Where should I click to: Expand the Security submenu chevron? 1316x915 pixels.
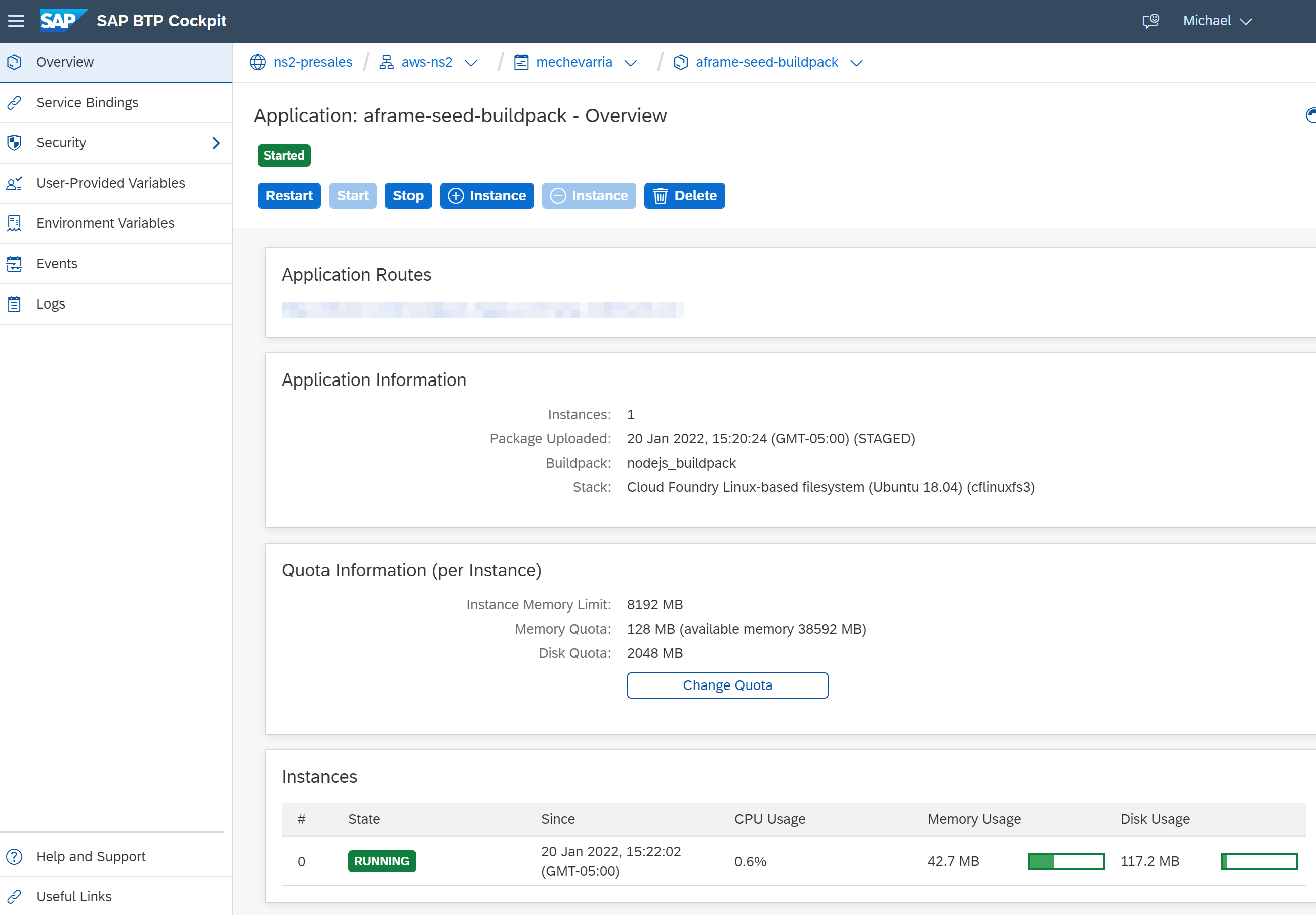[x=216, y=143]
